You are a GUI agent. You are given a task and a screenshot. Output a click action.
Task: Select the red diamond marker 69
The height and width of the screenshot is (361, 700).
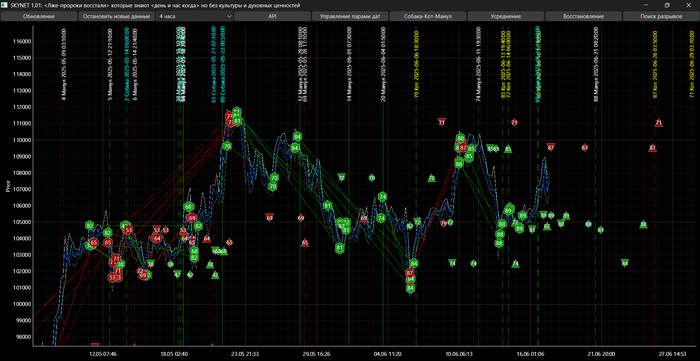click(301, 218)
